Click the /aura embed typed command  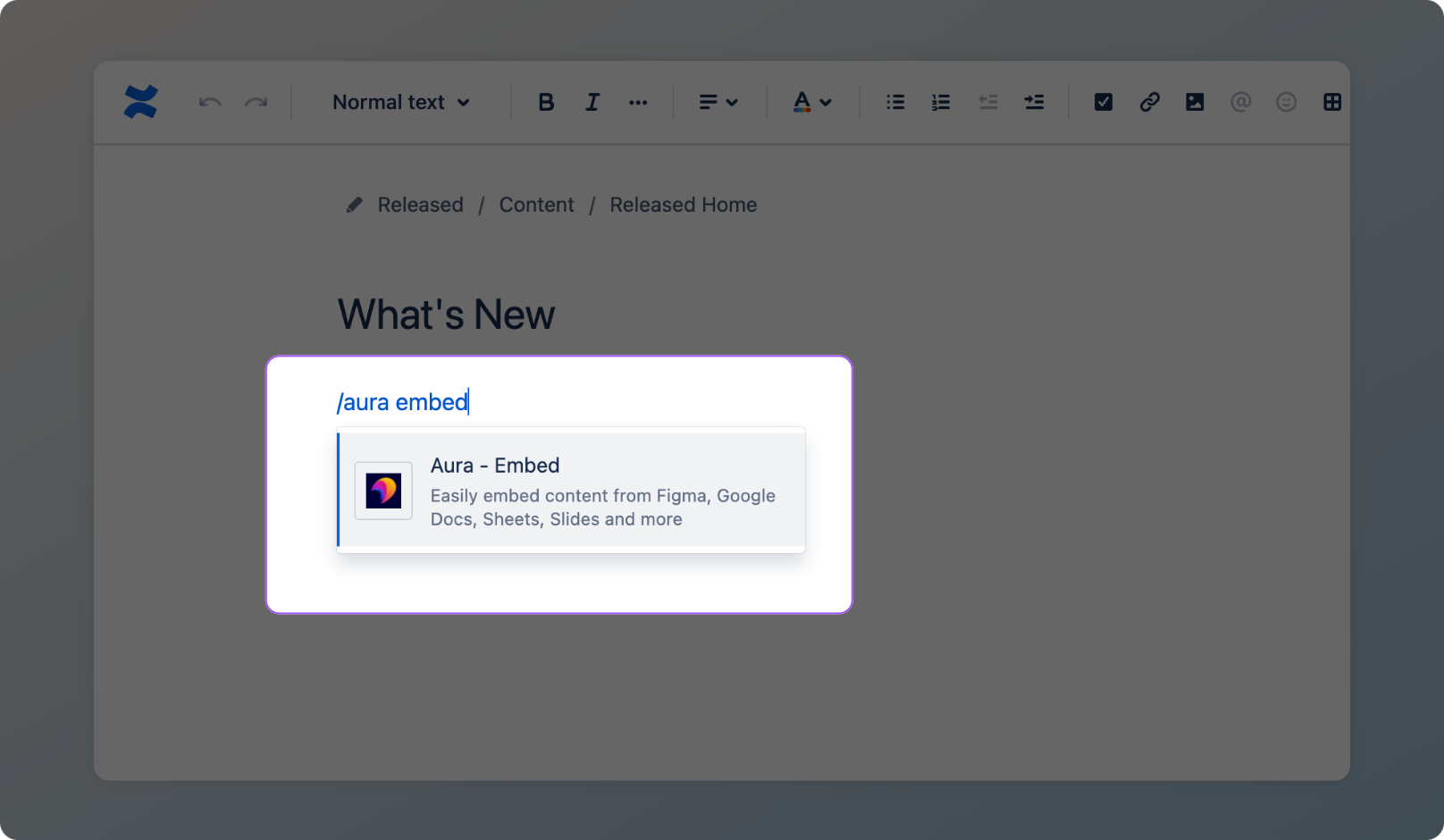[x=402, y=403]
